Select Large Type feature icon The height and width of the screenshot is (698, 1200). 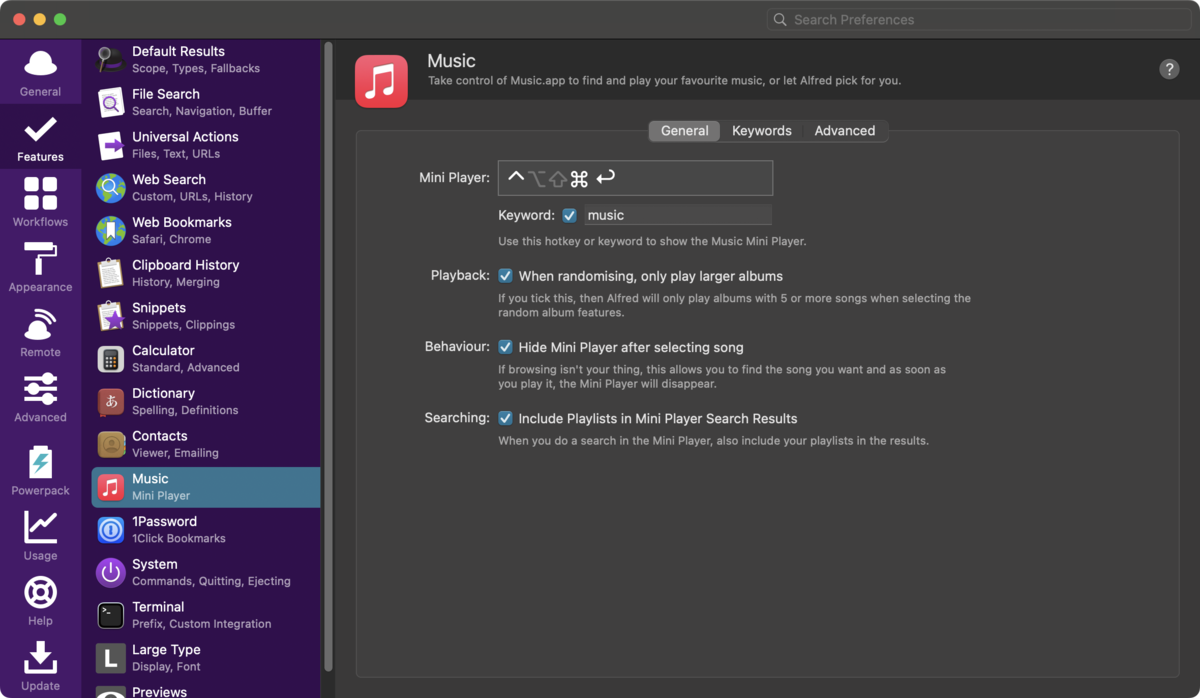[x=110, y=658]
